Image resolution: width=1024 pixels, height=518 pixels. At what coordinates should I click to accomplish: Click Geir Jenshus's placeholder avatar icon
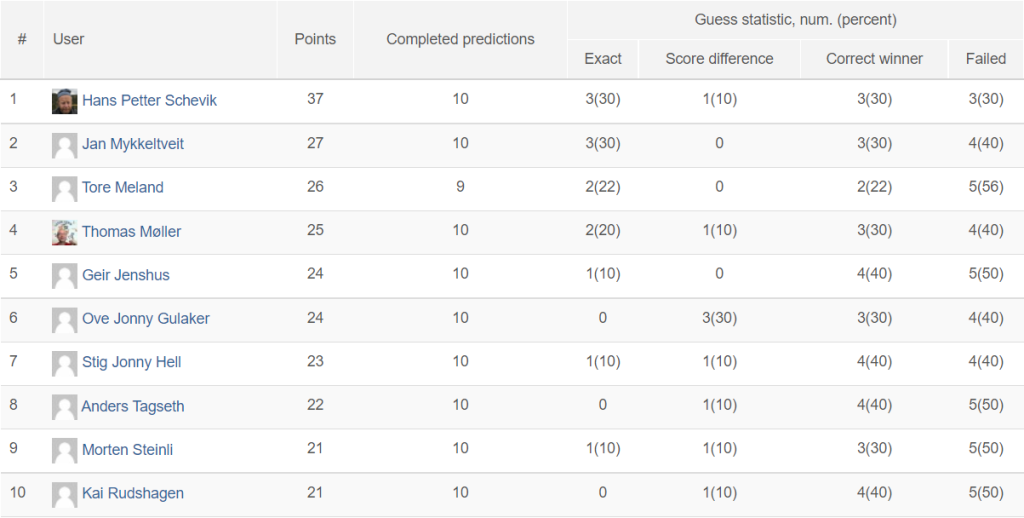[x=65, y=276]
